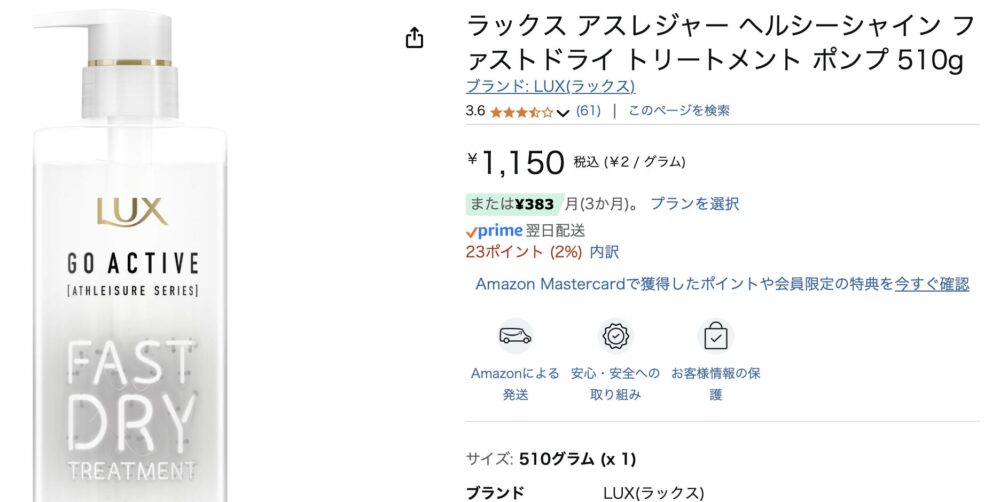Click 今すぐ確認 Mastercard offer link
This screenshot has width=1000, height=502.
pos(932,284)
